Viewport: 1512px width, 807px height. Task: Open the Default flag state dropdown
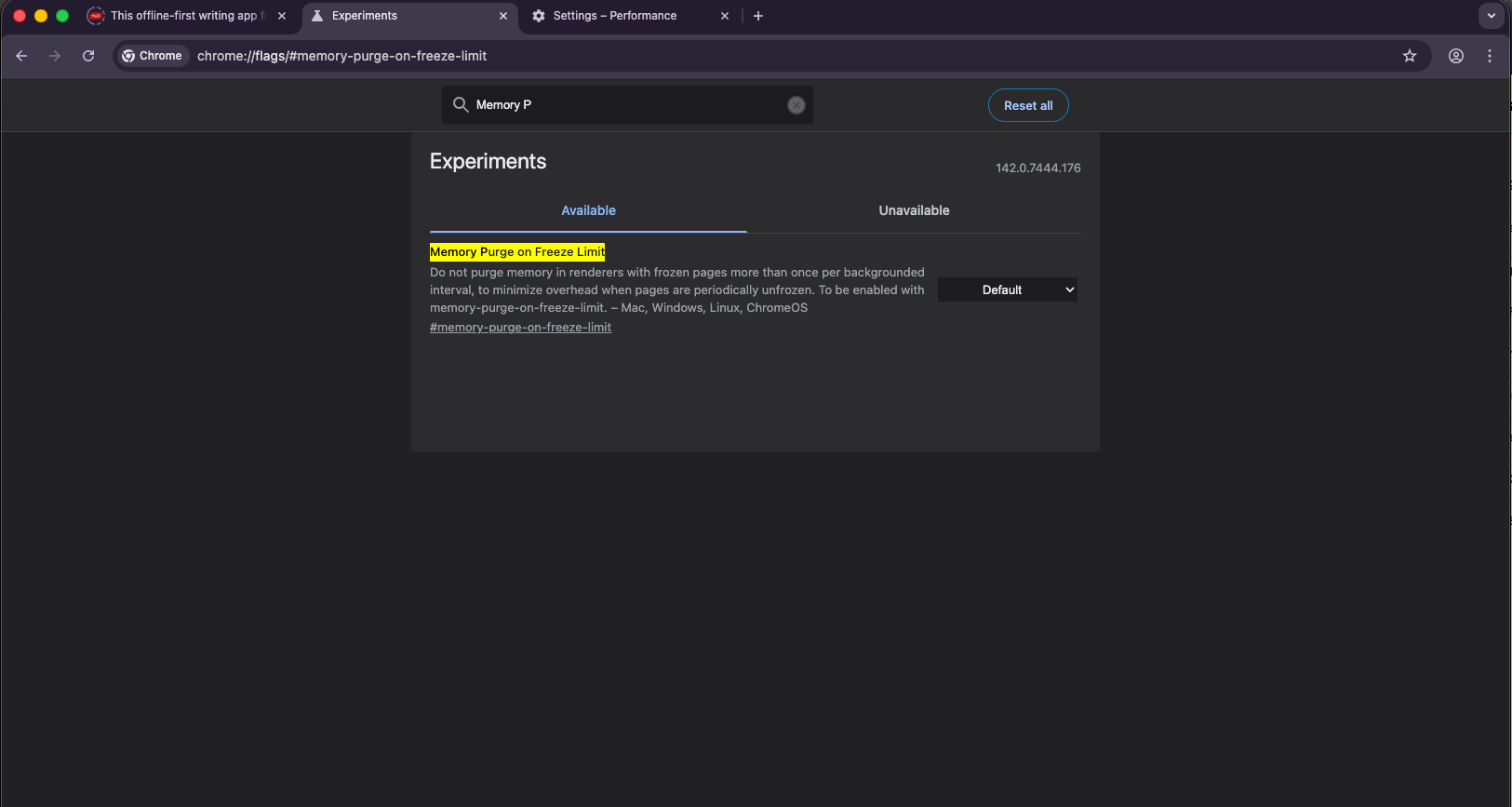pyautogui.click(x=1008, y=290)
